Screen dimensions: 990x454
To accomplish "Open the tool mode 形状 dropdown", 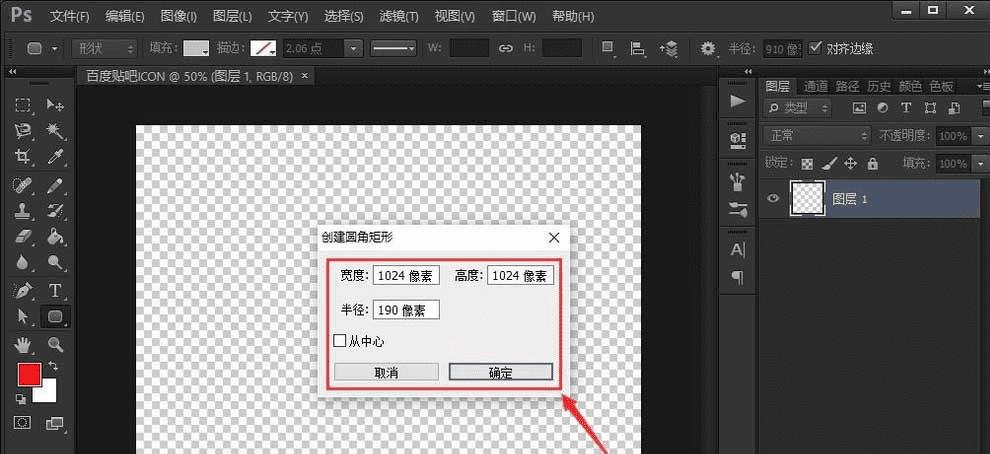I will tap(104, 49).
